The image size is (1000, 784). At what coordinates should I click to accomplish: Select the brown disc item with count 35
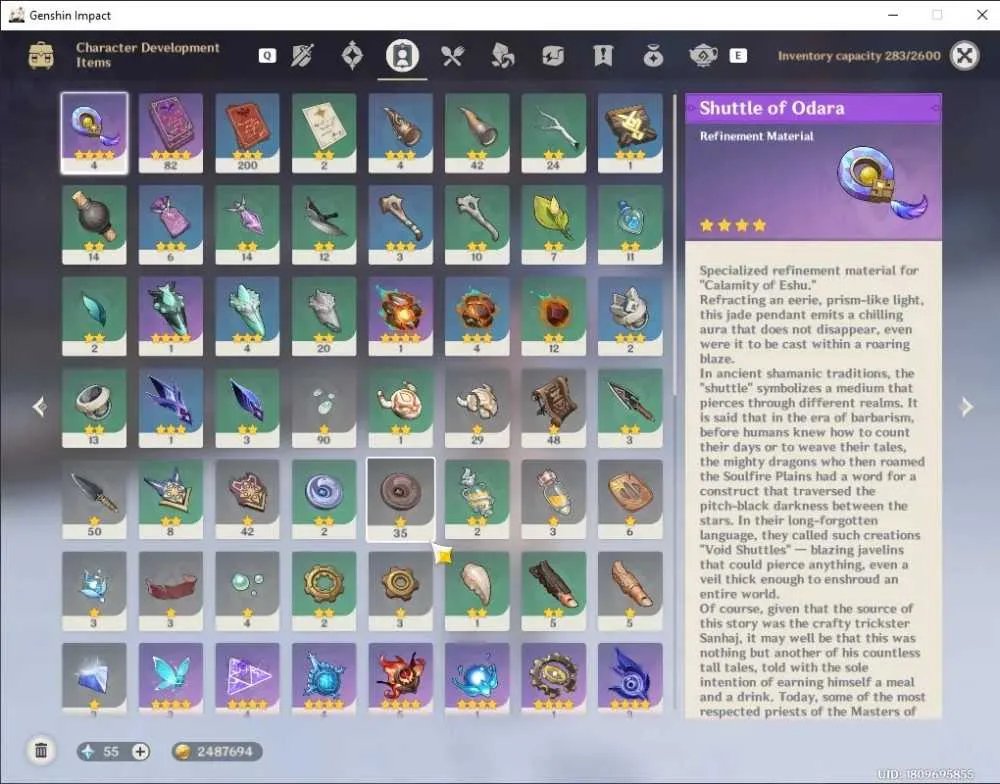pos(401,499)
